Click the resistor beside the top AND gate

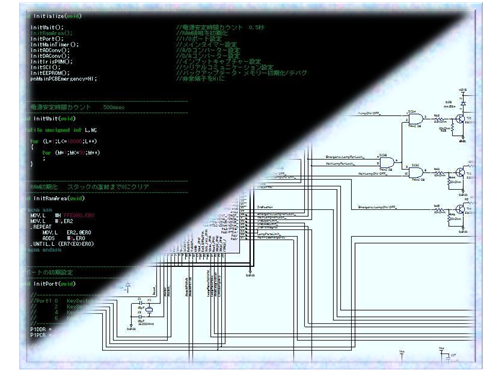[439, 119]
